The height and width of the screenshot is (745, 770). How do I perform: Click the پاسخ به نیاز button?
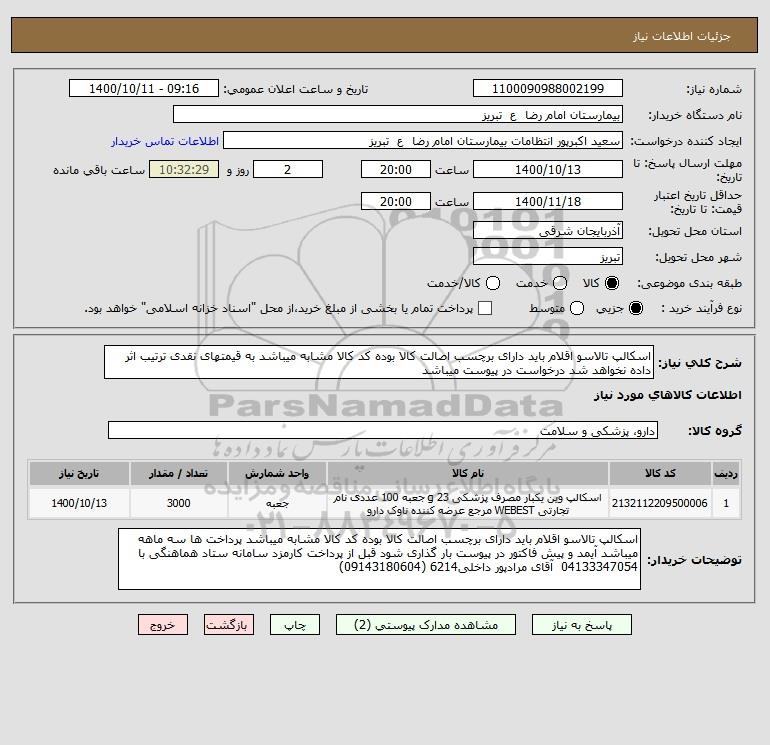pyautogui.click(x=581, y=625)
